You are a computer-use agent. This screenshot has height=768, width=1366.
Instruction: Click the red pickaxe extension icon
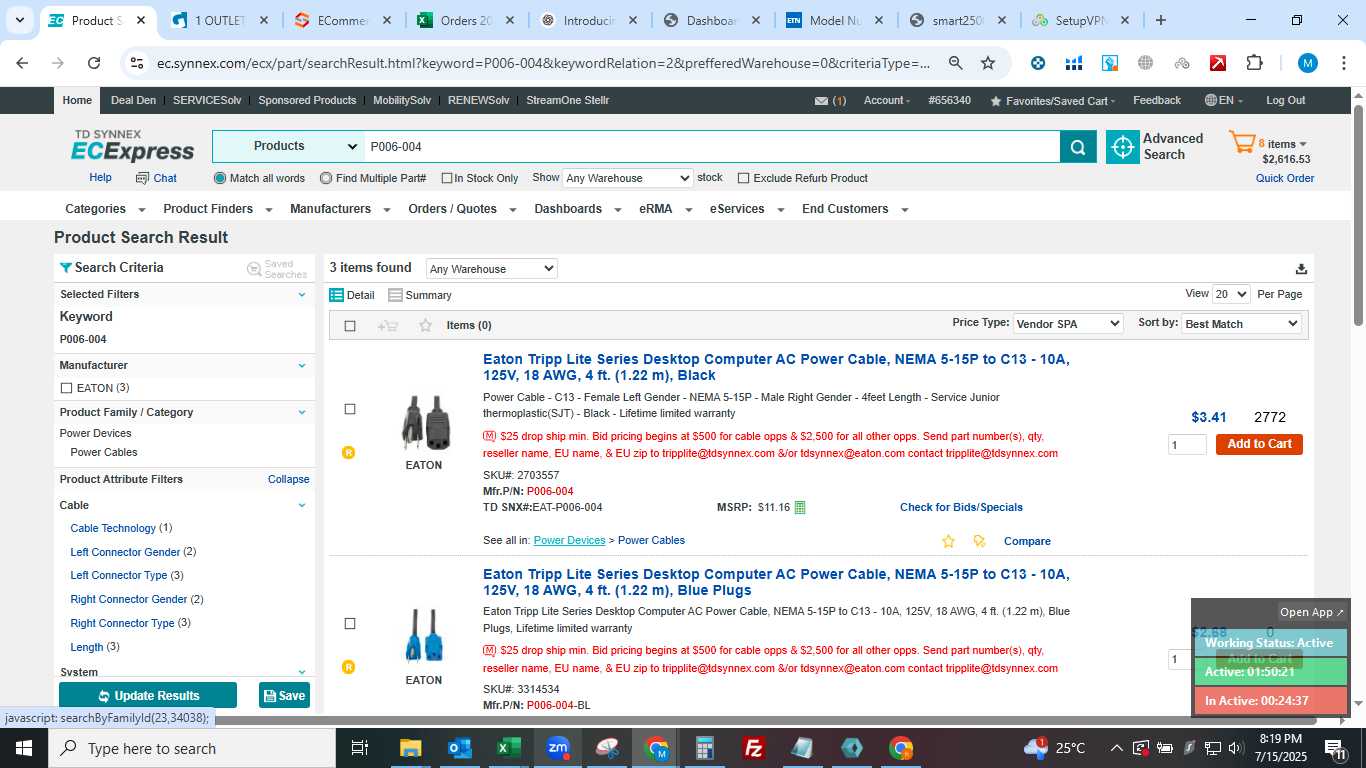tap(1218, 63)
